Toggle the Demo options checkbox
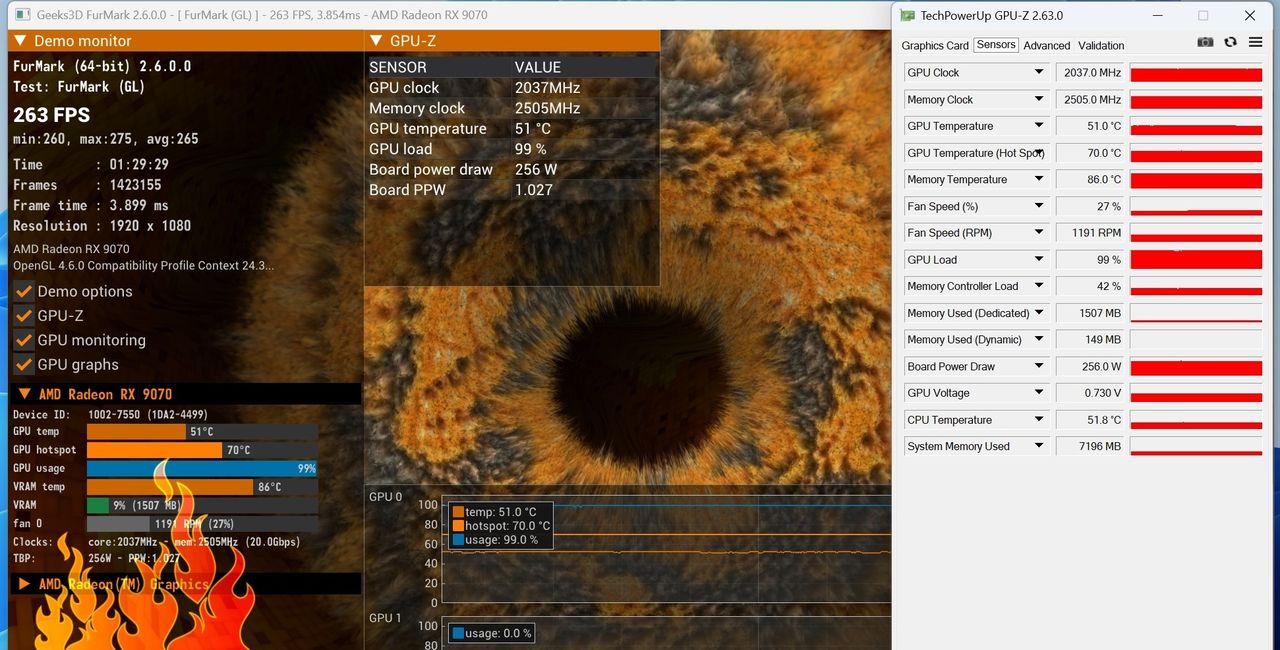 pos(25,292)
